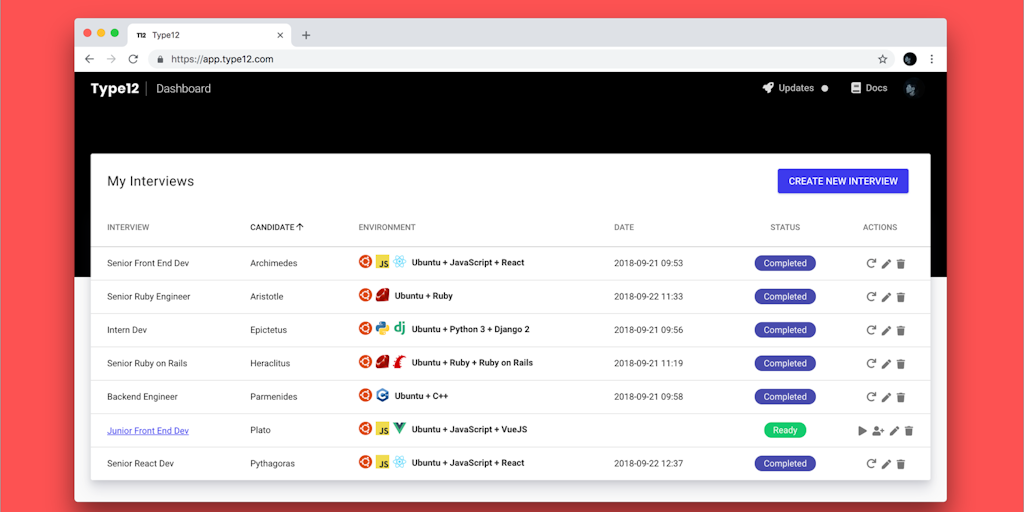Viewport: 1024px width, 512px height.
Task: Edit the Aristotle interview row
Action: [886, 297]
